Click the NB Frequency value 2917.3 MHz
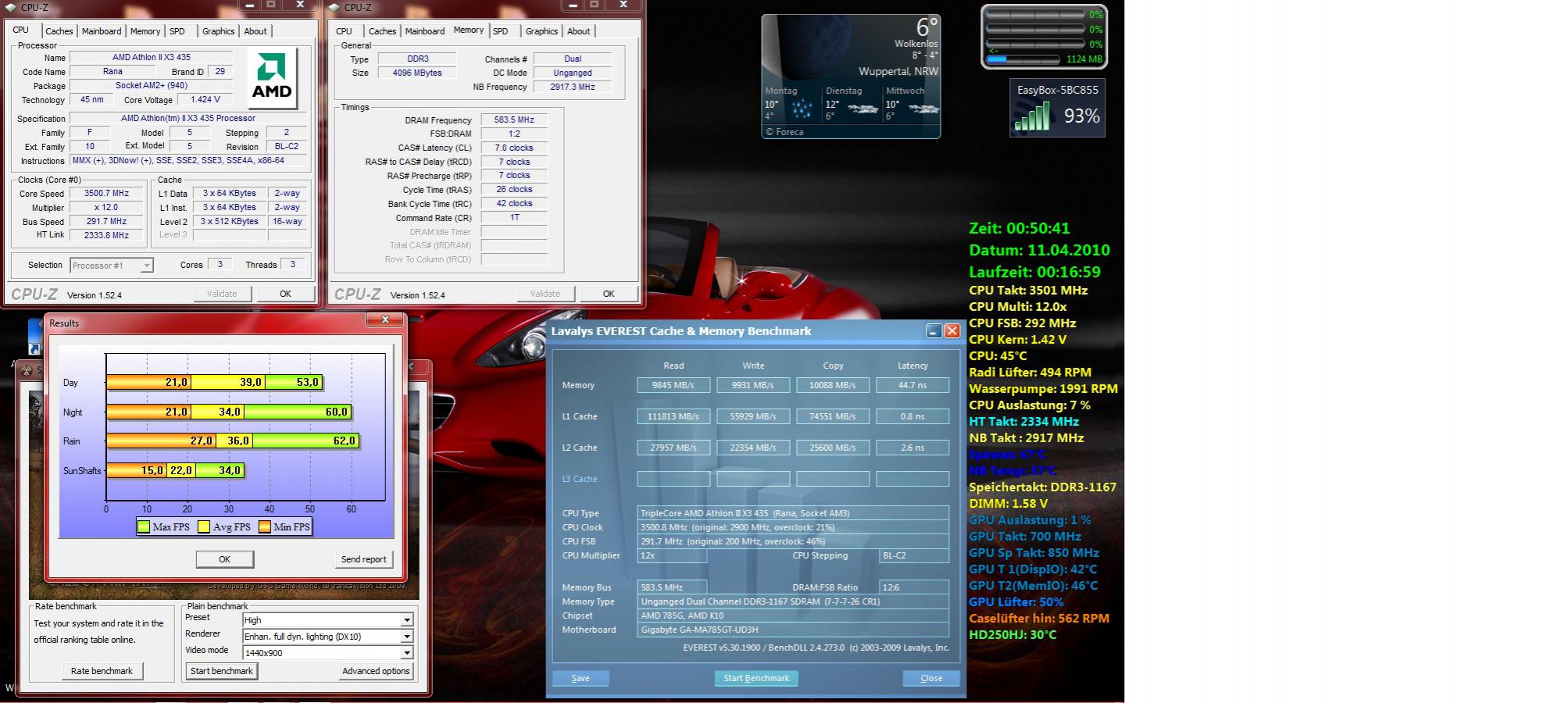This screenshot has width=1568, height=703. (573, 87)
